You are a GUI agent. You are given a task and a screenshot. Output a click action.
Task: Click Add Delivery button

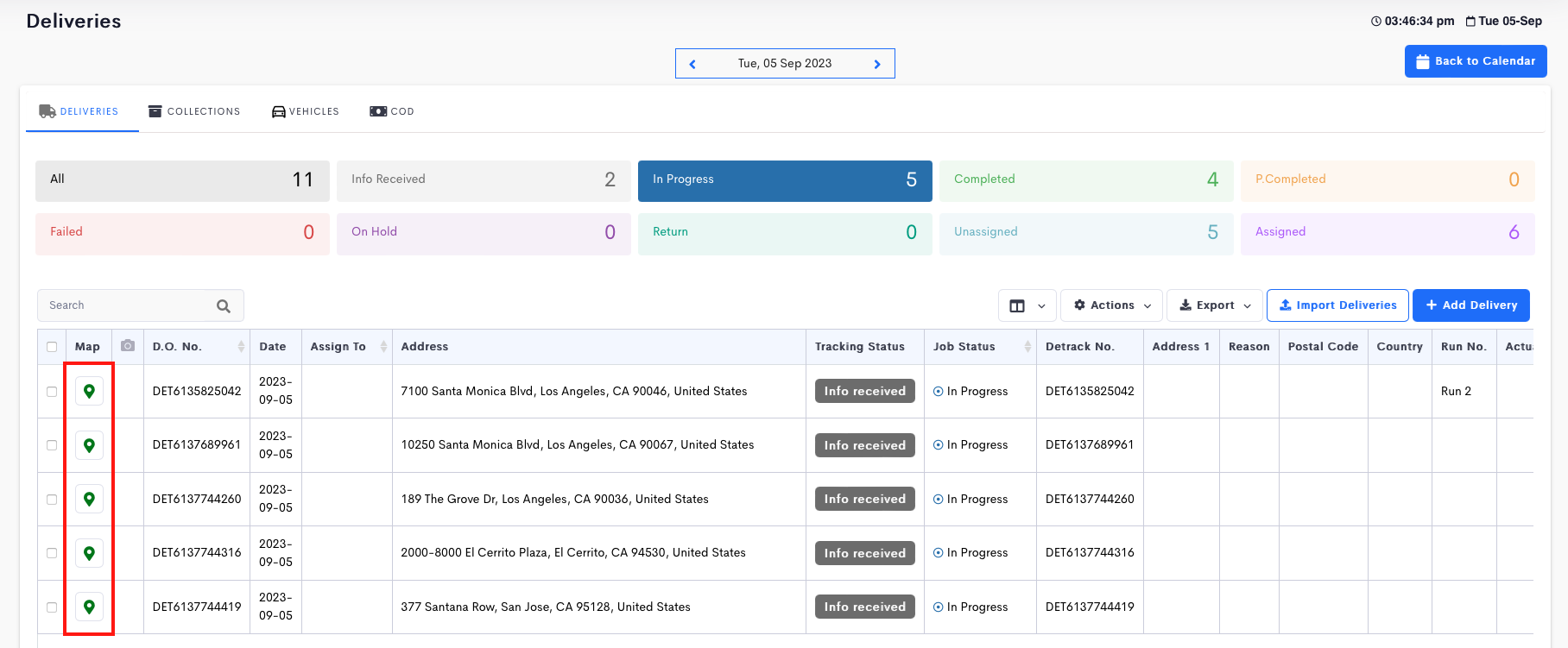click(1471, 305)
